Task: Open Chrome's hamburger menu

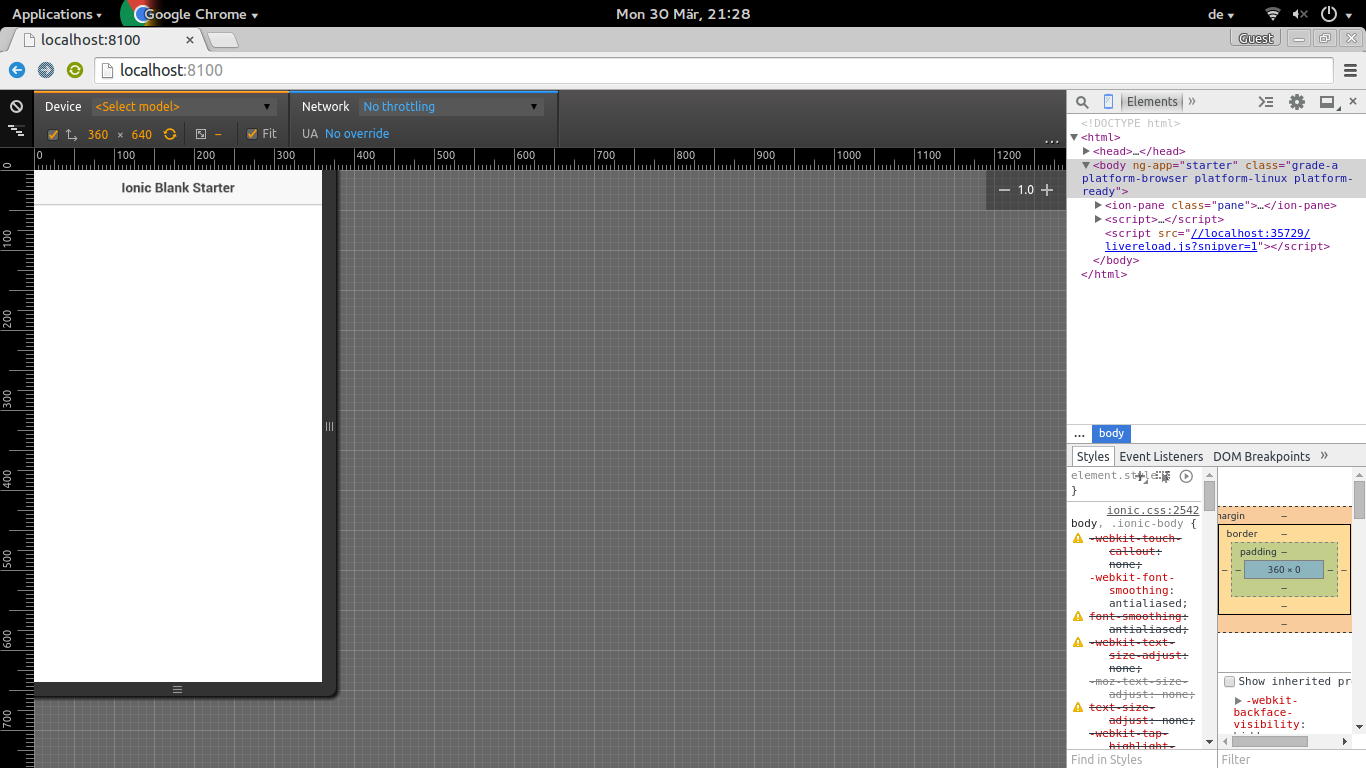Action: coord(1350,70)
